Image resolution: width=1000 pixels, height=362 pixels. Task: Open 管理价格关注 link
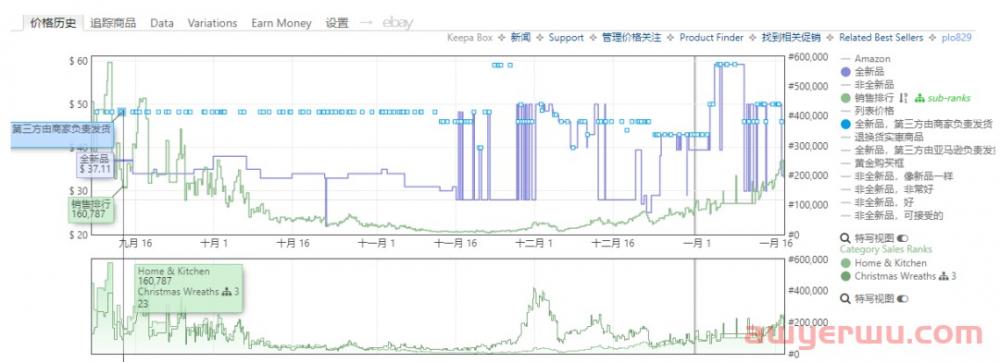(x=631, y=38)
